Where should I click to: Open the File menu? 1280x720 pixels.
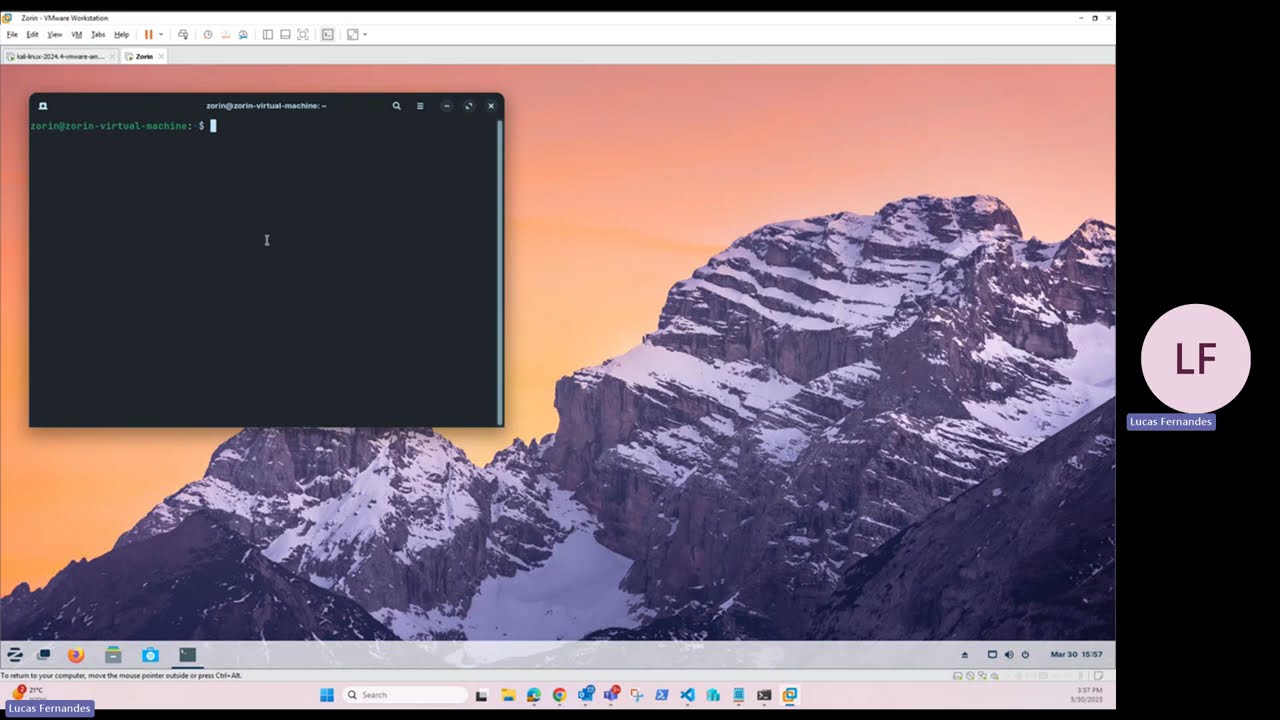[x=12, y=34]
